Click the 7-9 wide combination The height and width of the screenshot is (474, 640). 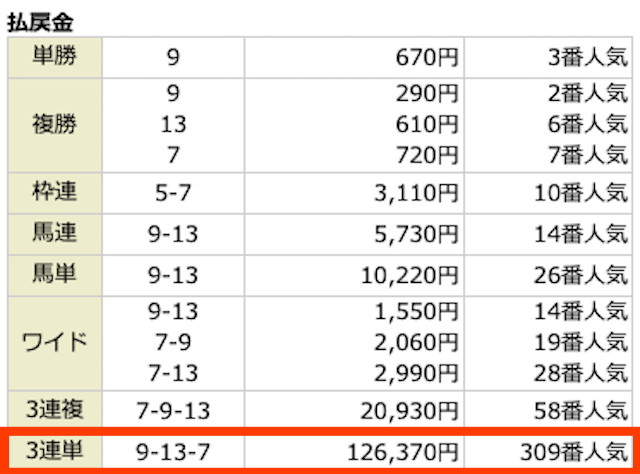[x=173, y=342]
